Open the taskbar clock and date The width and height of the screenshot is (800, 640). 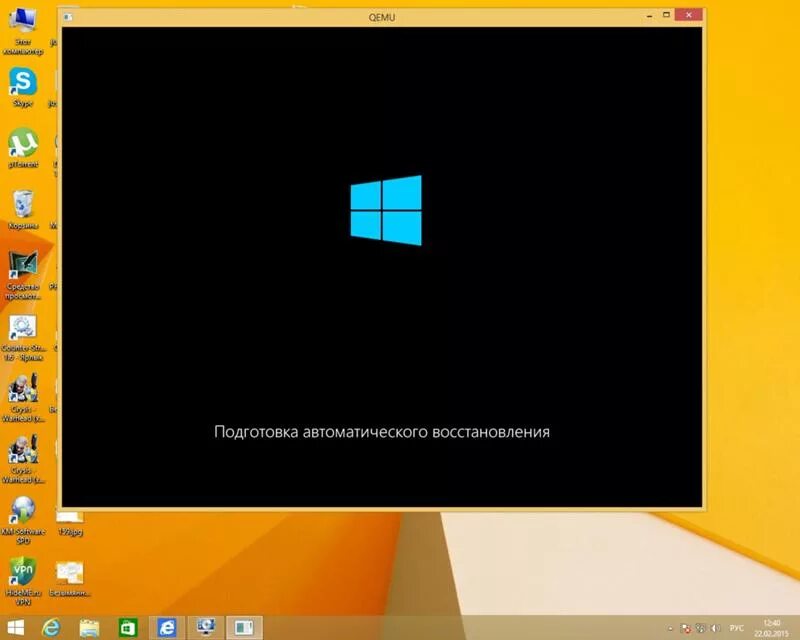click(771, 628)
